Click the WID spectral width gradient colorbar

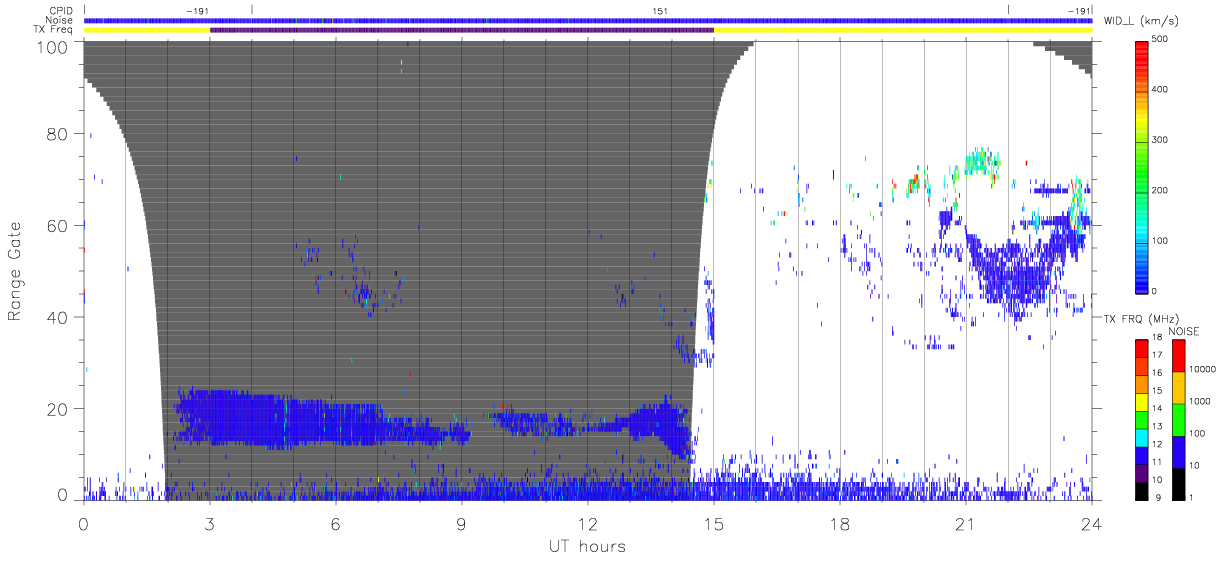[x=1142, y=166]
